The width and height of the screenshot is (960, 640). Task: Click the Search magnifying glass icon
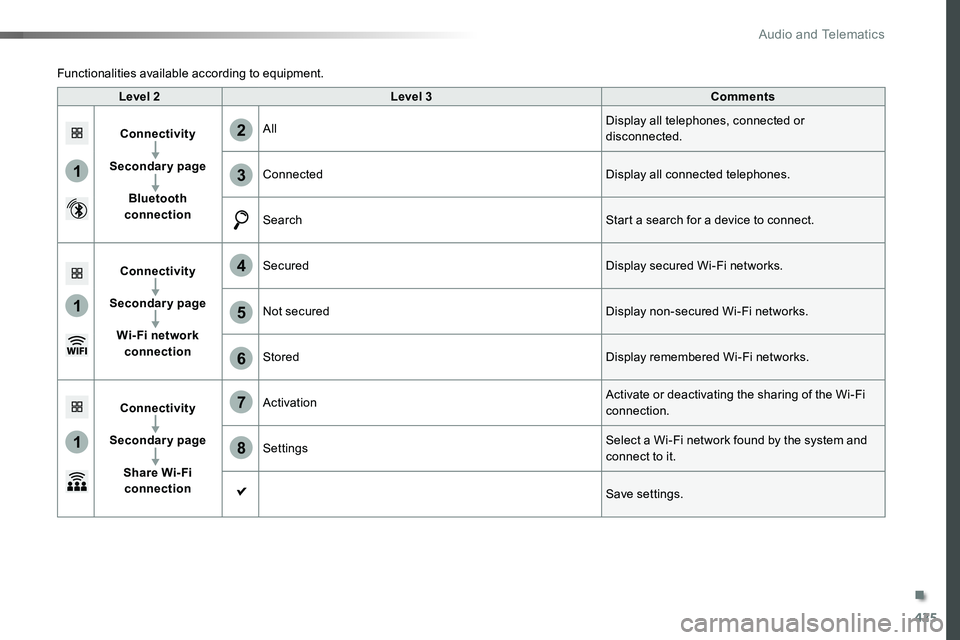coord(241,220)
